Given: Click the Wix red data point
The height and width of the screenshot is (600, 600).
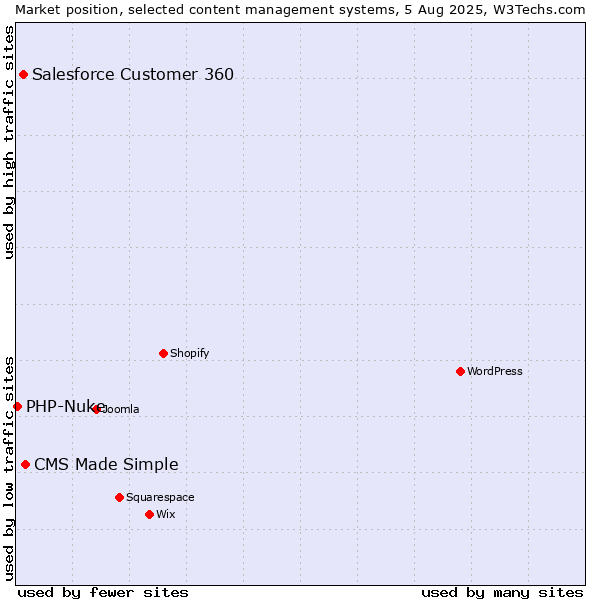Looking at the screenshot, I should (150, 514).
